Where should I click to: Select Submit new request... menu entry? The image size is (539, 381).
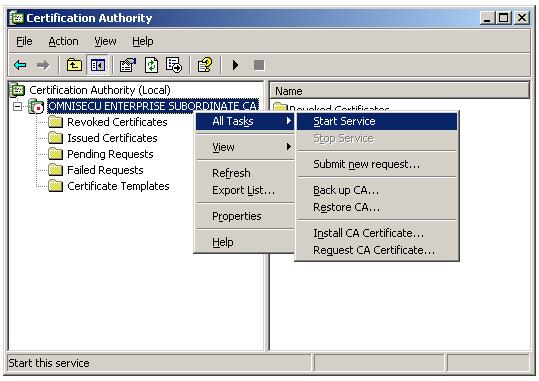click(x=377, y=164)
